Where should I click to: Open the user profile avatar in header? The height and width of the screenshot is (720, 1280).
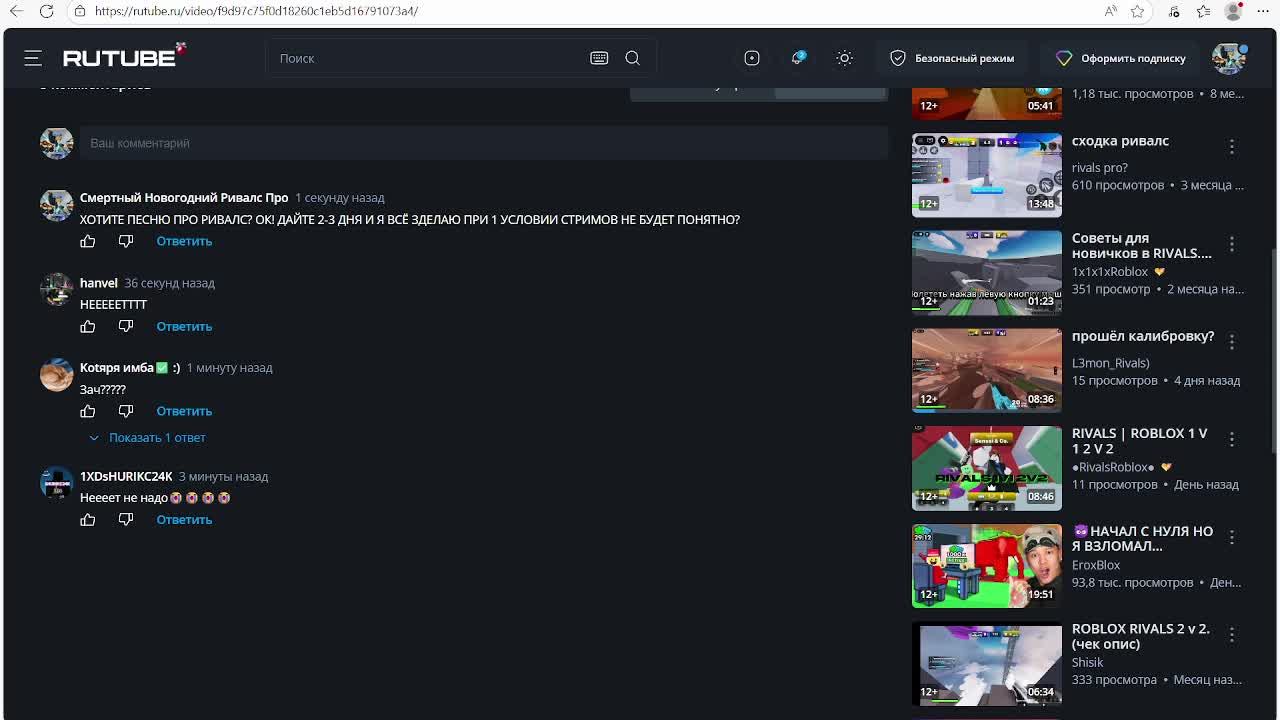pos(1229,58)
